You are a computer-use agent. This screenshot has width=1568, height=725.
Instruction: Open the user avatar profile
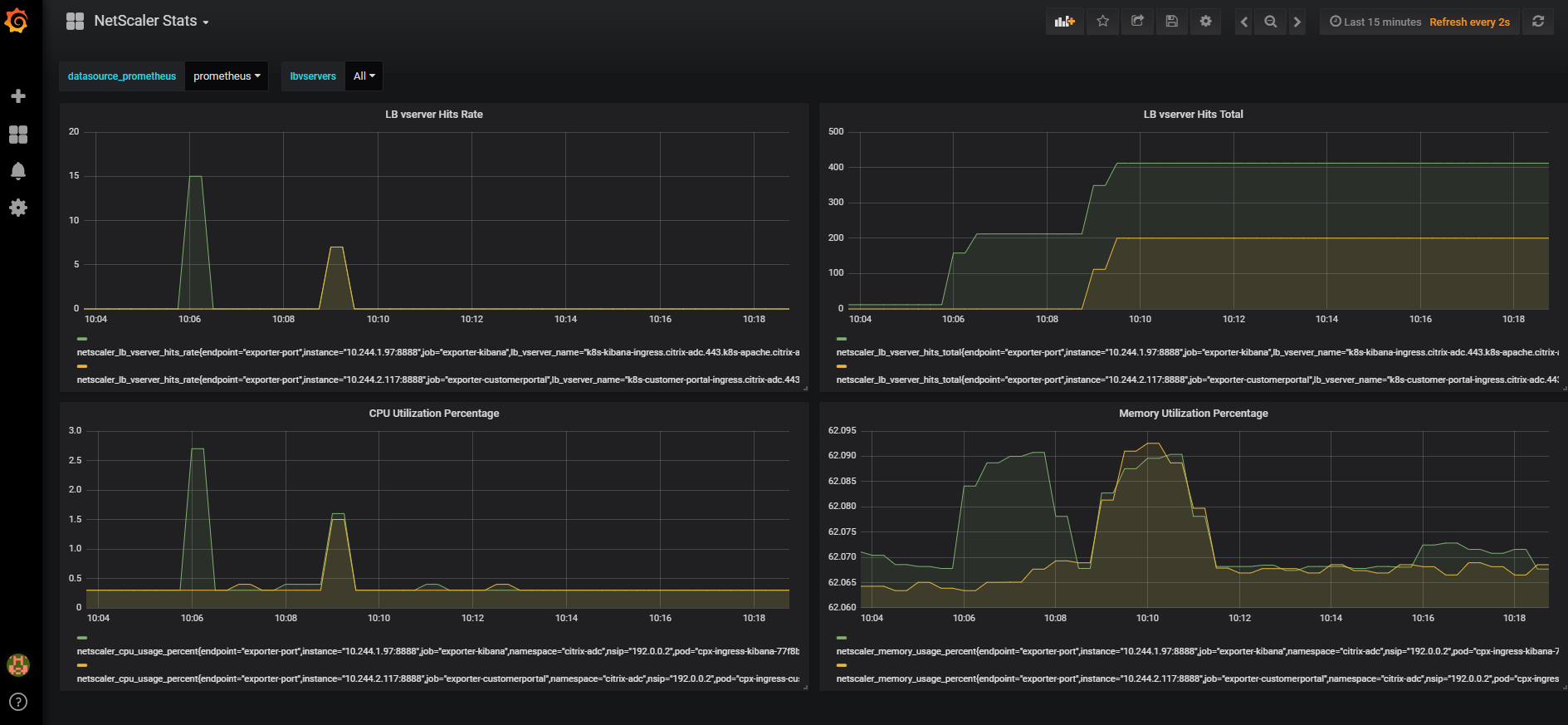point(18,664)
